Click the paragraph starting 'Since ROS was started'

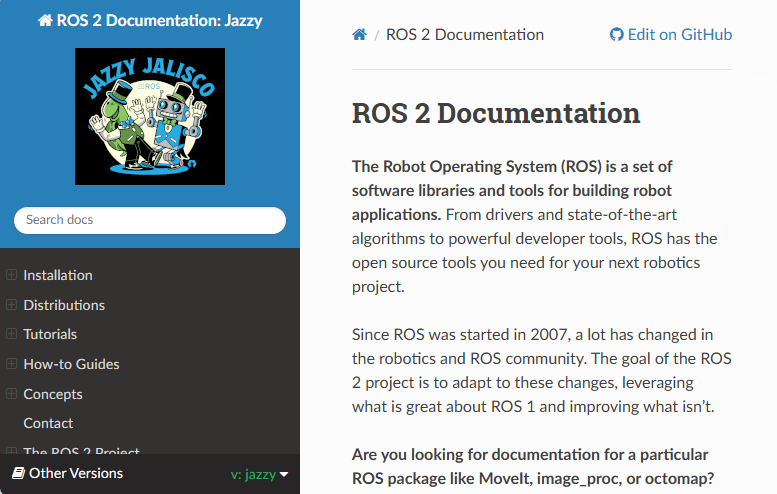[x=542, y=371]
